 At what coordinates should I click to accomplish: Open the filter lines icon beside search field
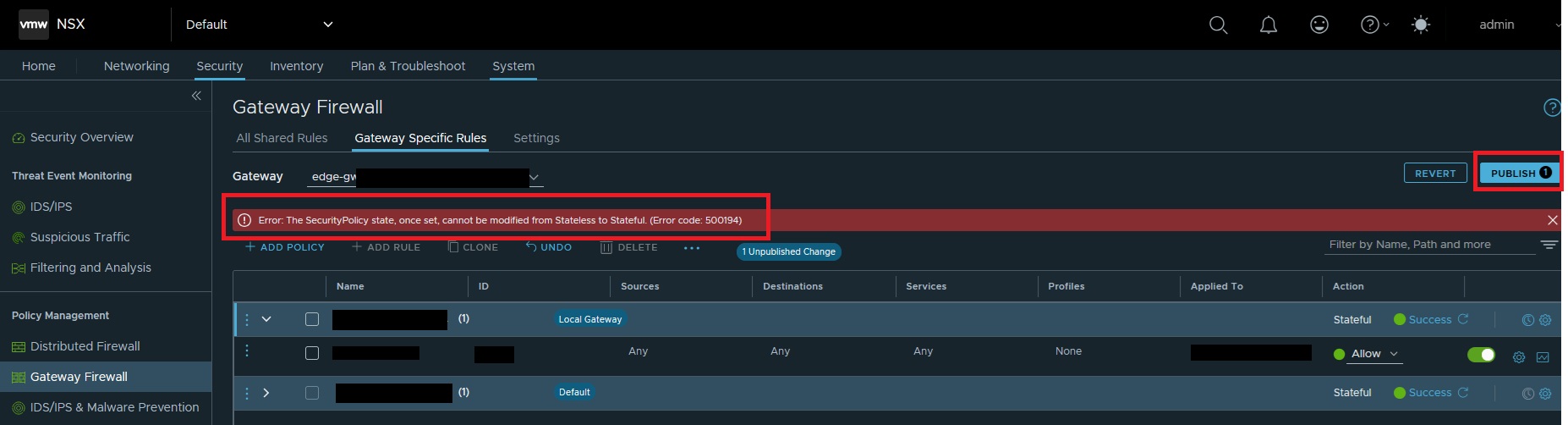[x=1549, y=245]
